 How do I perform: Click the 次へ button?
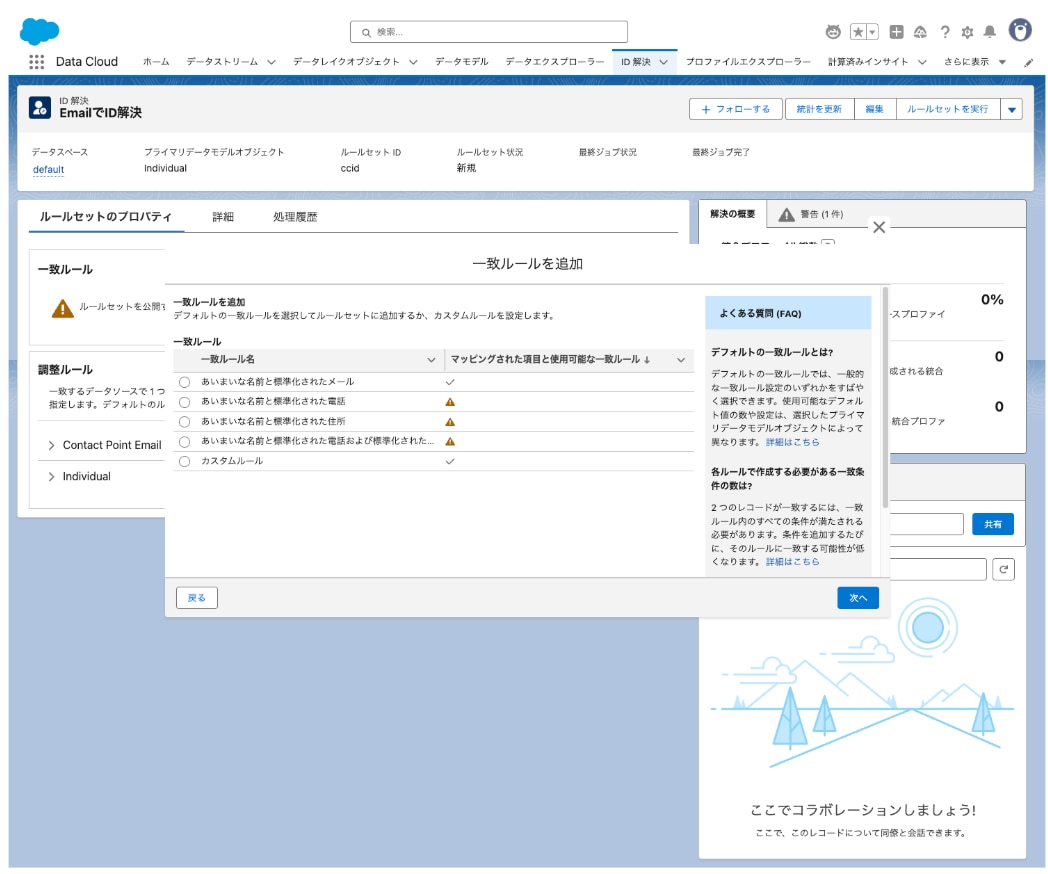(857, 597)
